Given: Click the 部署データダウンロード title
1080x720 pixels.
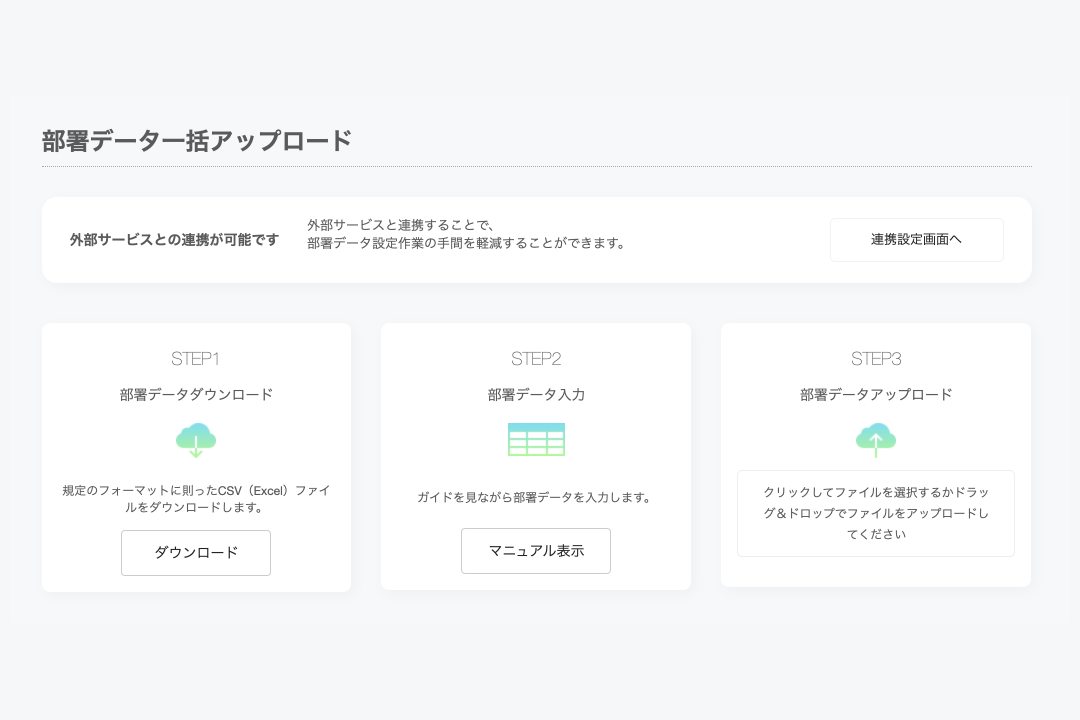Looking at the screenshot, I should pyautogui.click(x=196, y=395).
